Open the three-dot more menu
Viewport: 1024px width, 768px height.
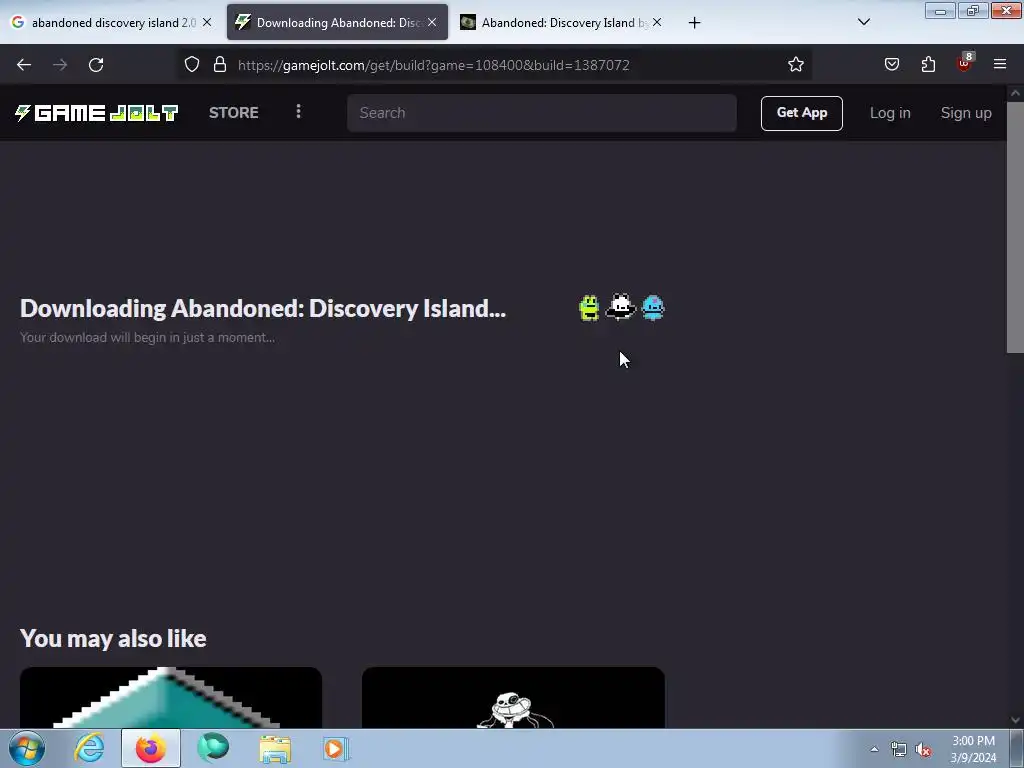(298, 112)
